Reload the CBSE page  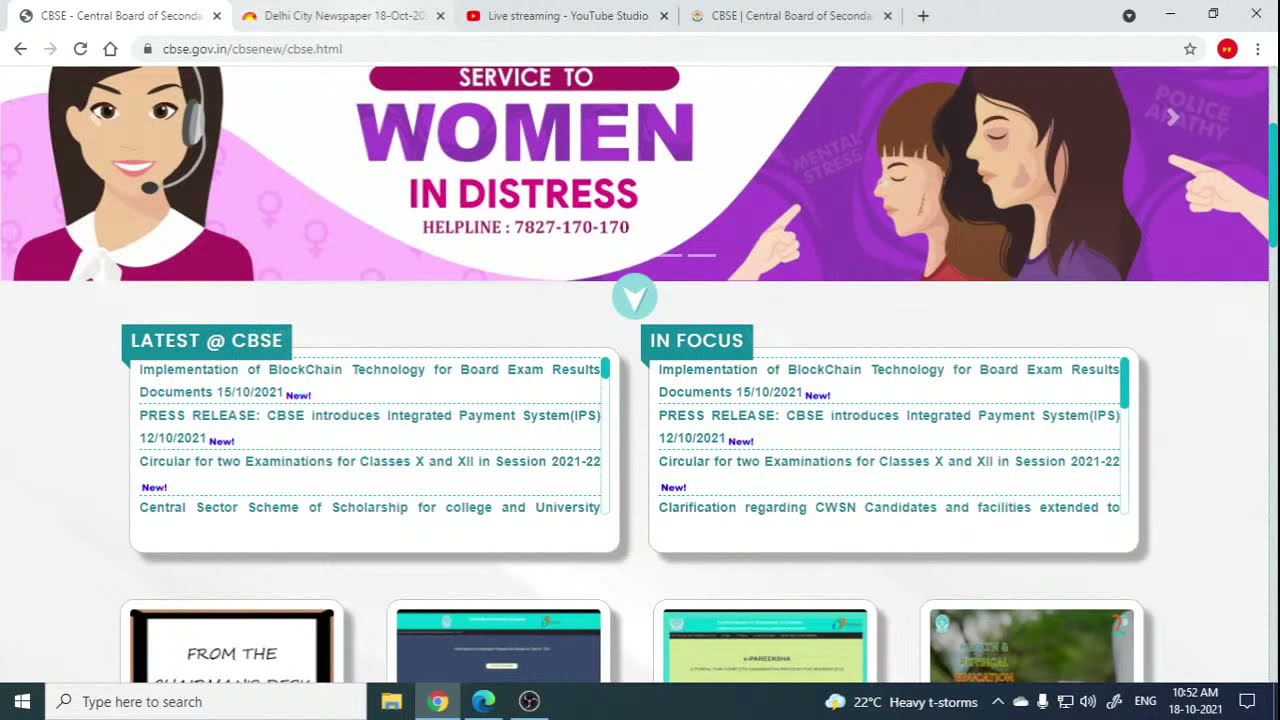point(80,49)
